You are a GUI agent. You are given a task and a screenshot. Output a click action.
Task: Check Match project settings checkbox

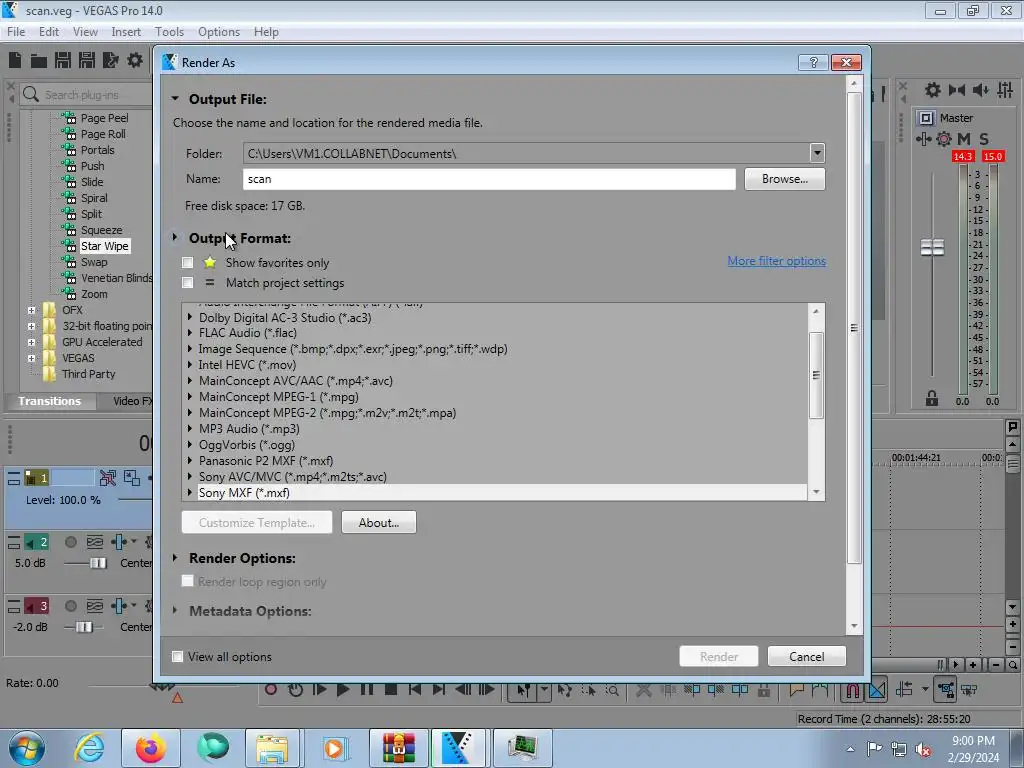tap(188, 283)
